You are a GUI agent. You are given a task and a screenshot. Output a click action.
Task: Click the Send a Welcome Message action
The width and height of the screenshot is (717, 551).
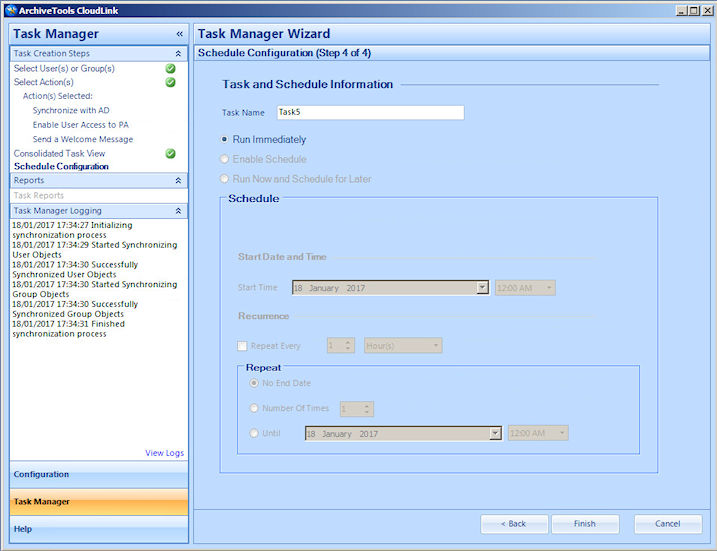(x=83, y=139)
